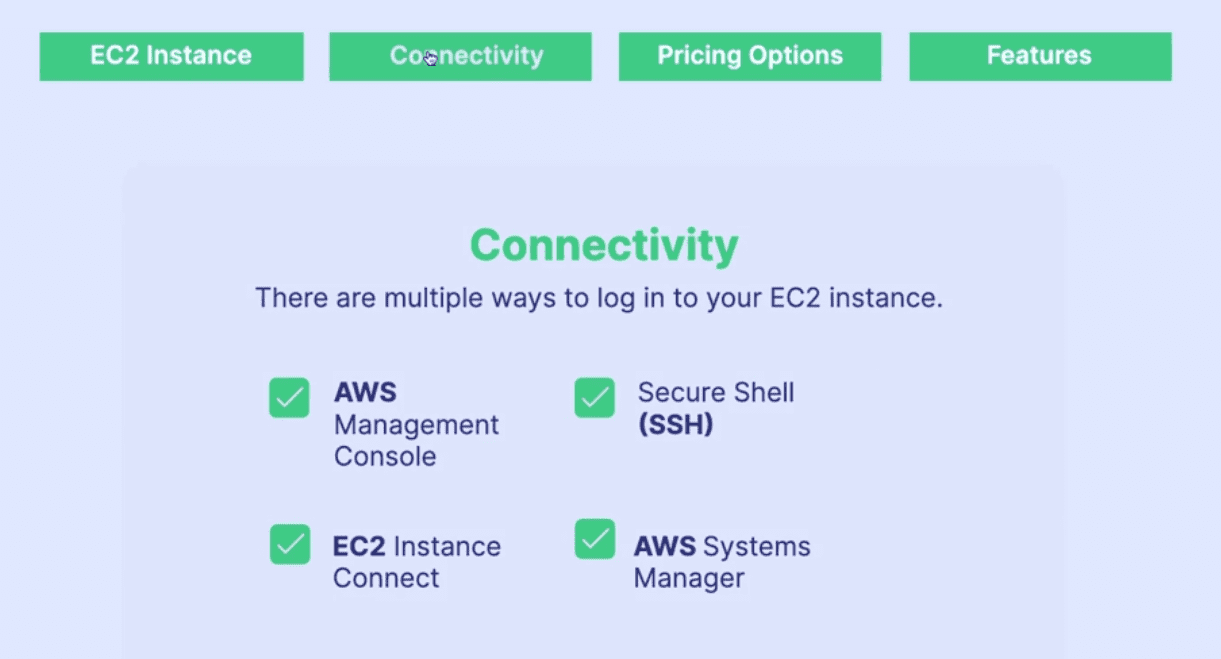Click bold AWS beside the word Systems

665,547
